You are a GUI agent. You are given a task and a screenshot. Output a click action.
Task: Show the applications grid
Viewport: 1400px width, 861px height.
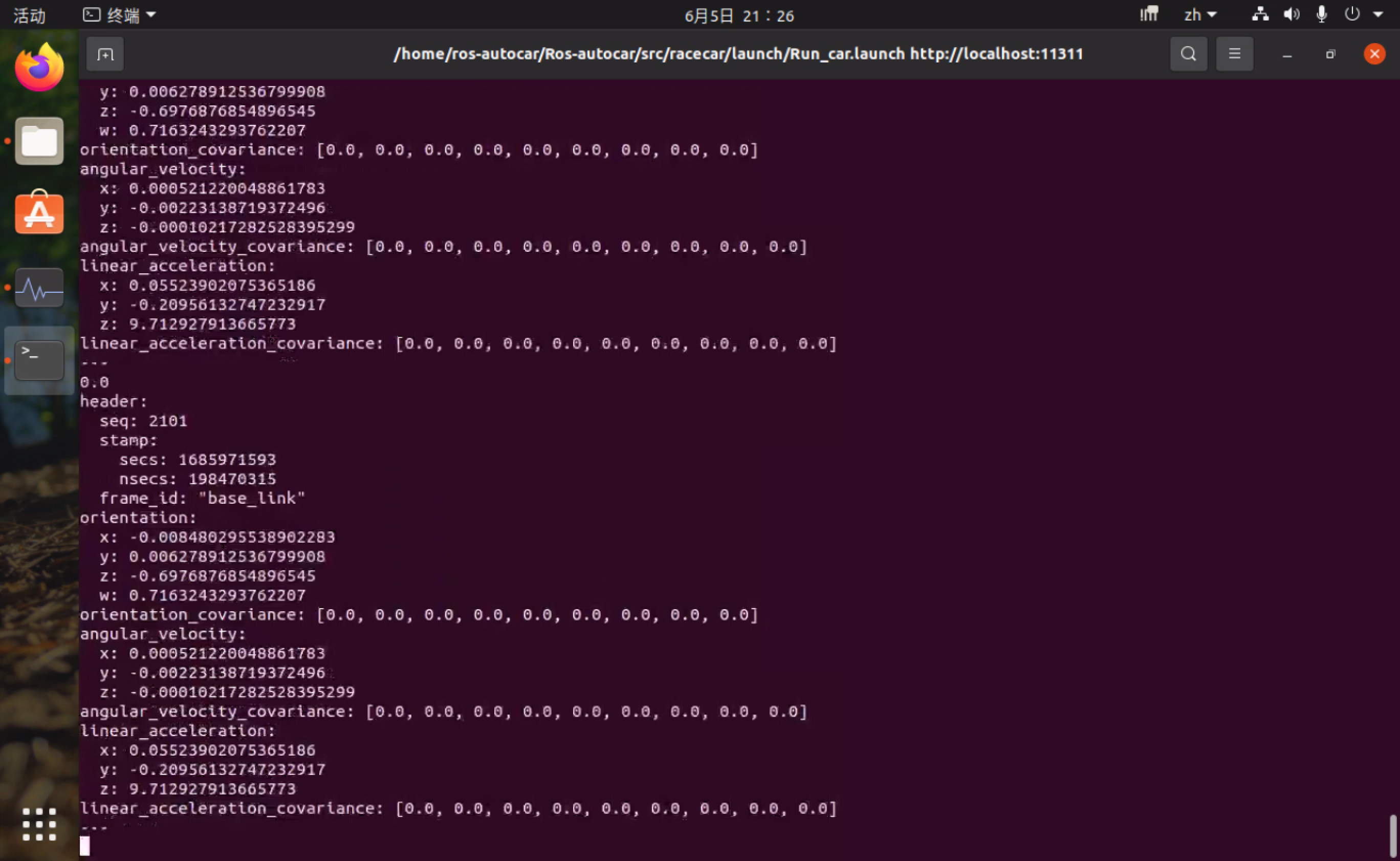click(39, 824)
